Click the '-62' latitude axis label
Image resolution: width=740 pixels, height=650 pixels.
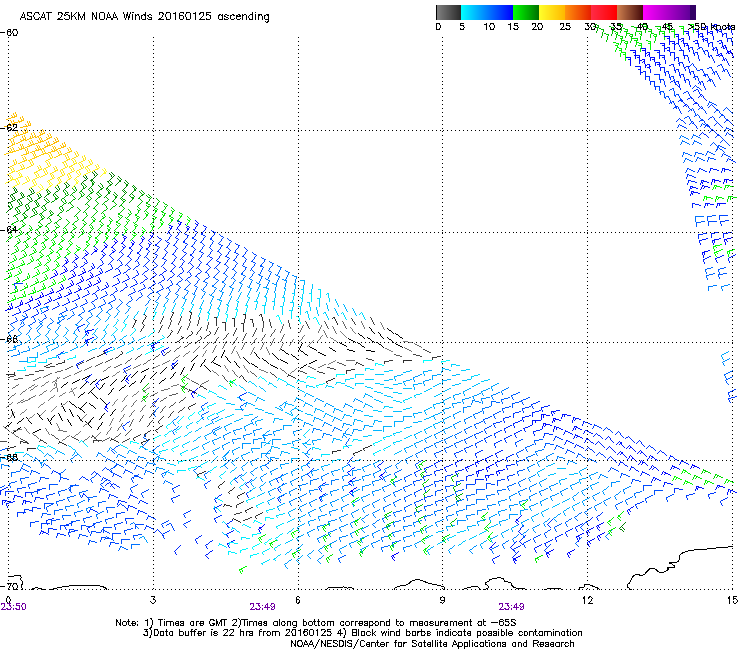9,127
